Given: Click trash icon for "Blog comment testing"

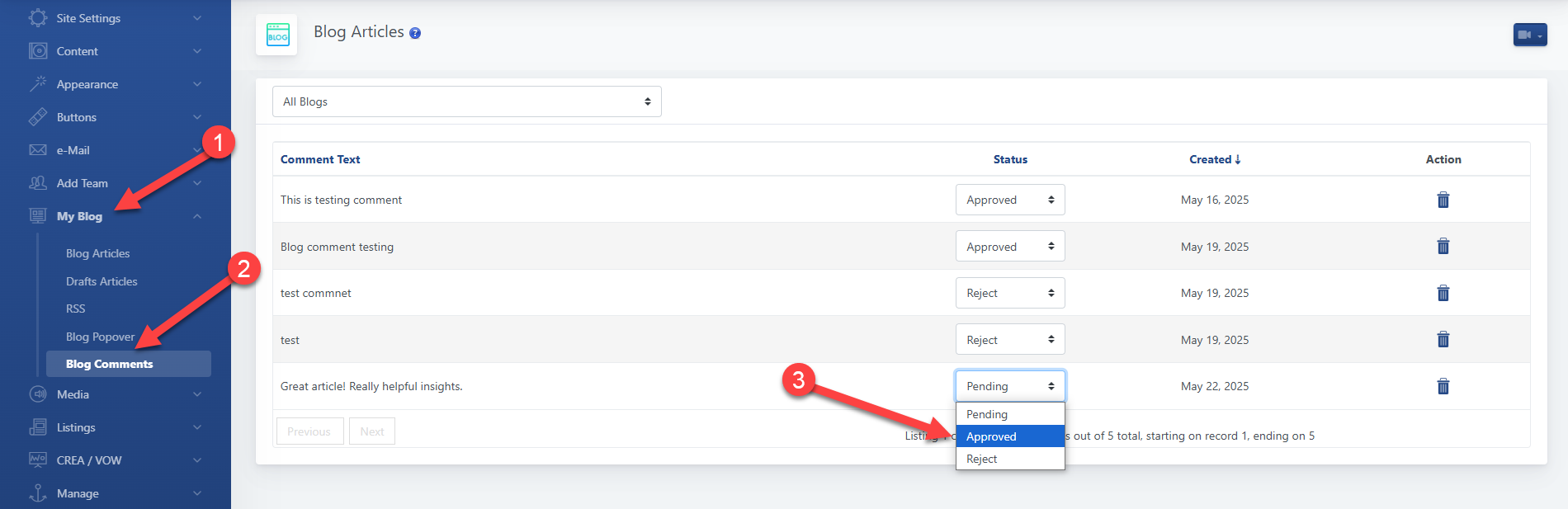Looking at the screenshot, I should [x=1443, y=246].
